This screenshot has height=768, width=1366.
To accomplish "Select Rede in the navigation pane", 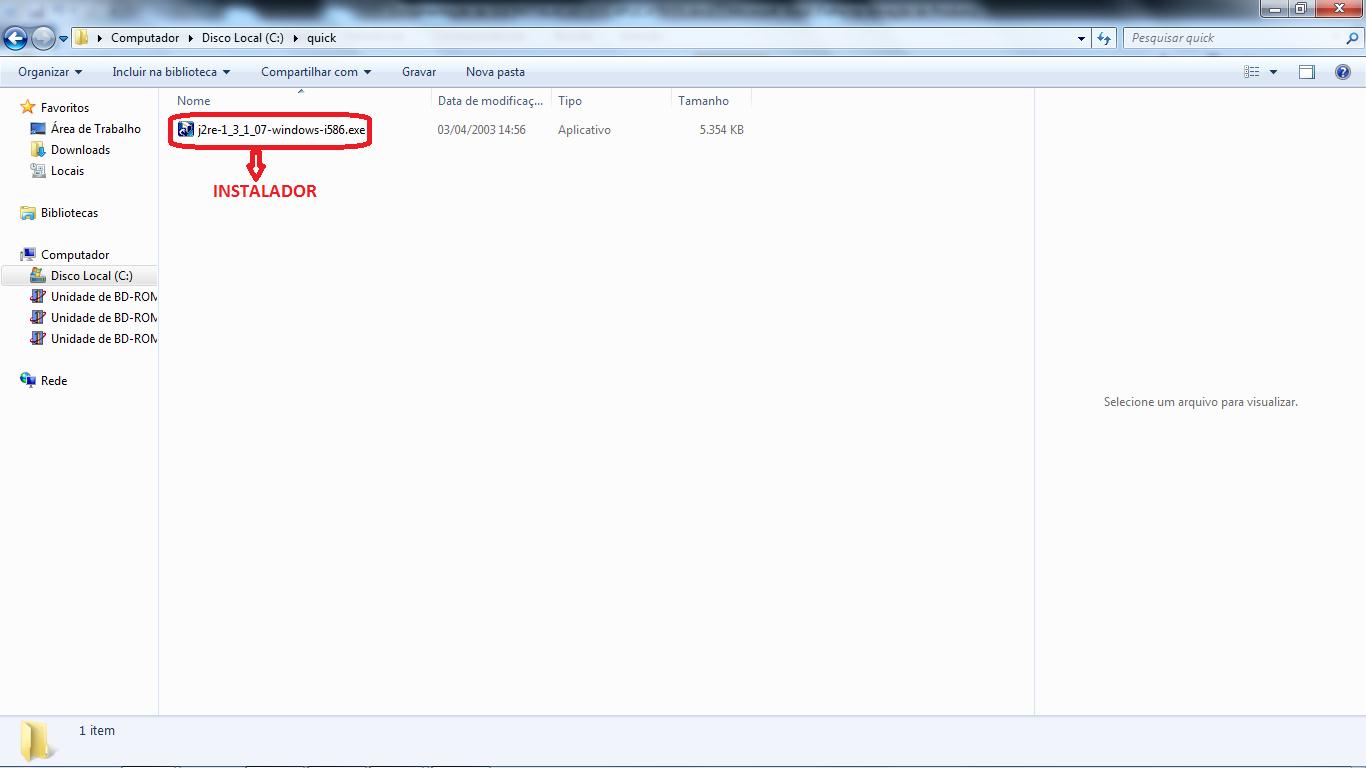I will coord(54,381).
